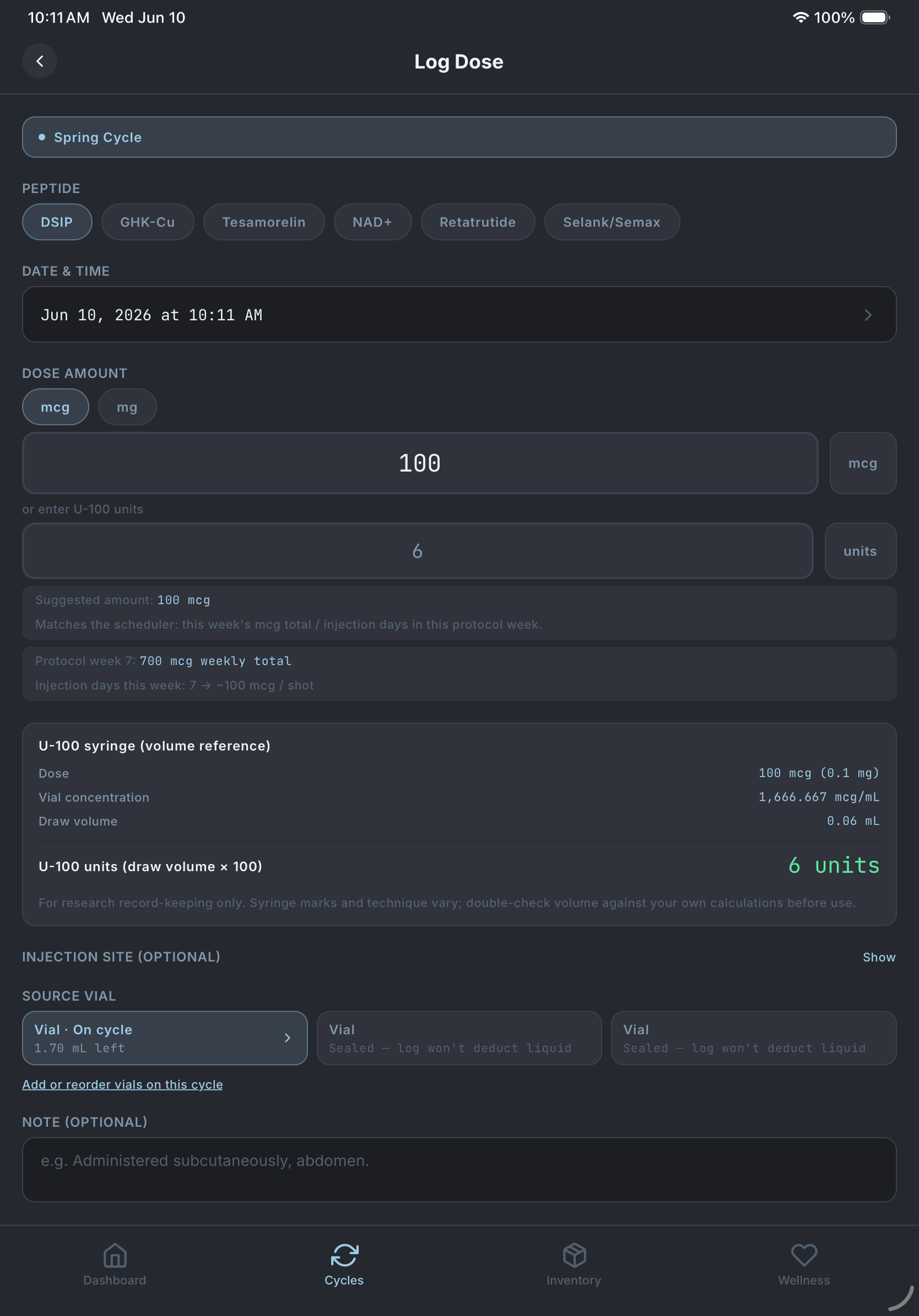Image resolution: width=919 pixels, height=1316 pixels.
Task: Tap the 1,666.667 mcg/mL concentration value
Action: pyautogui.click(x=819, y=797)
